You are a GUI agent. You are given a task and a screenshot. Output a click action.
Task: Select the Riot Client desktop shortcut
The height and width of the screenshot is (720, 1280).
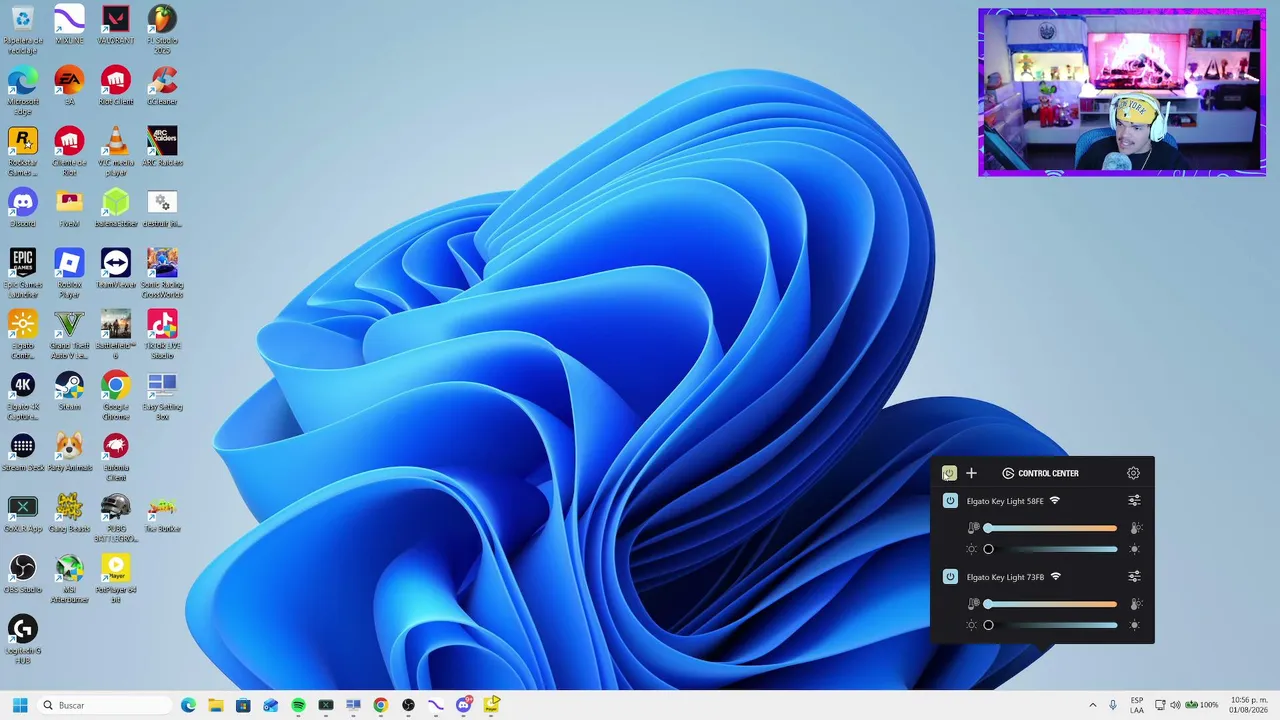click(x=116, y=86)
